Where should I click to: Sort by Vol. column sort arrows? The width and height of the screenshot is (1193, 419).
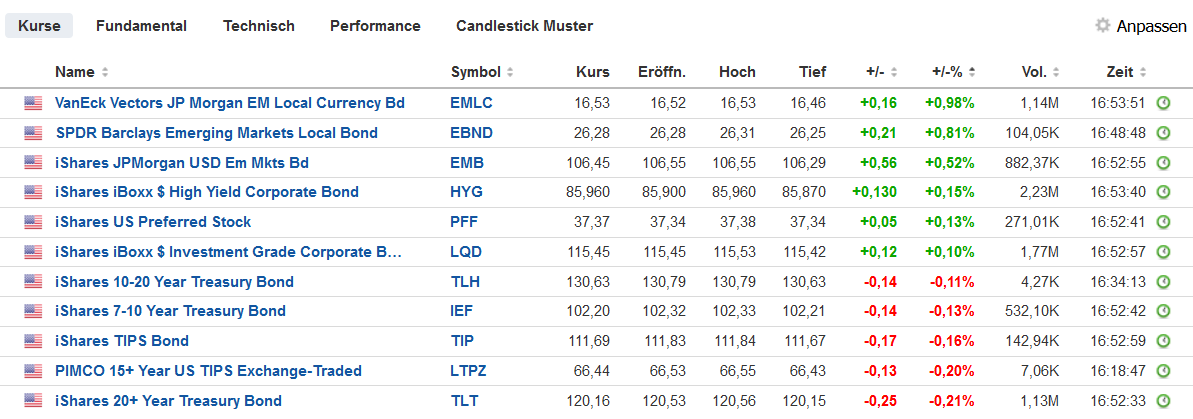coord(1057,73)
